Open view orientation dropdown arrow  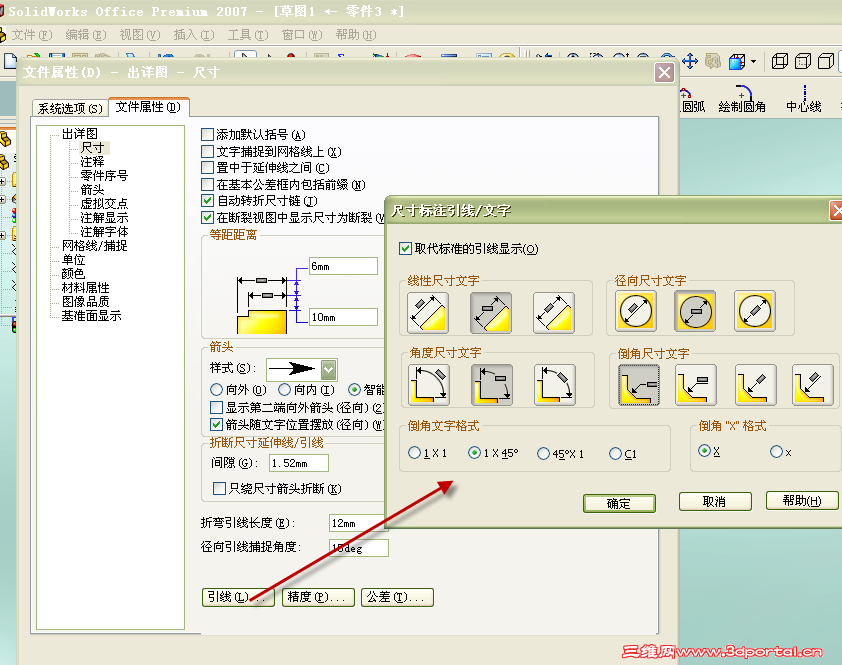click(x=754, y=62)
